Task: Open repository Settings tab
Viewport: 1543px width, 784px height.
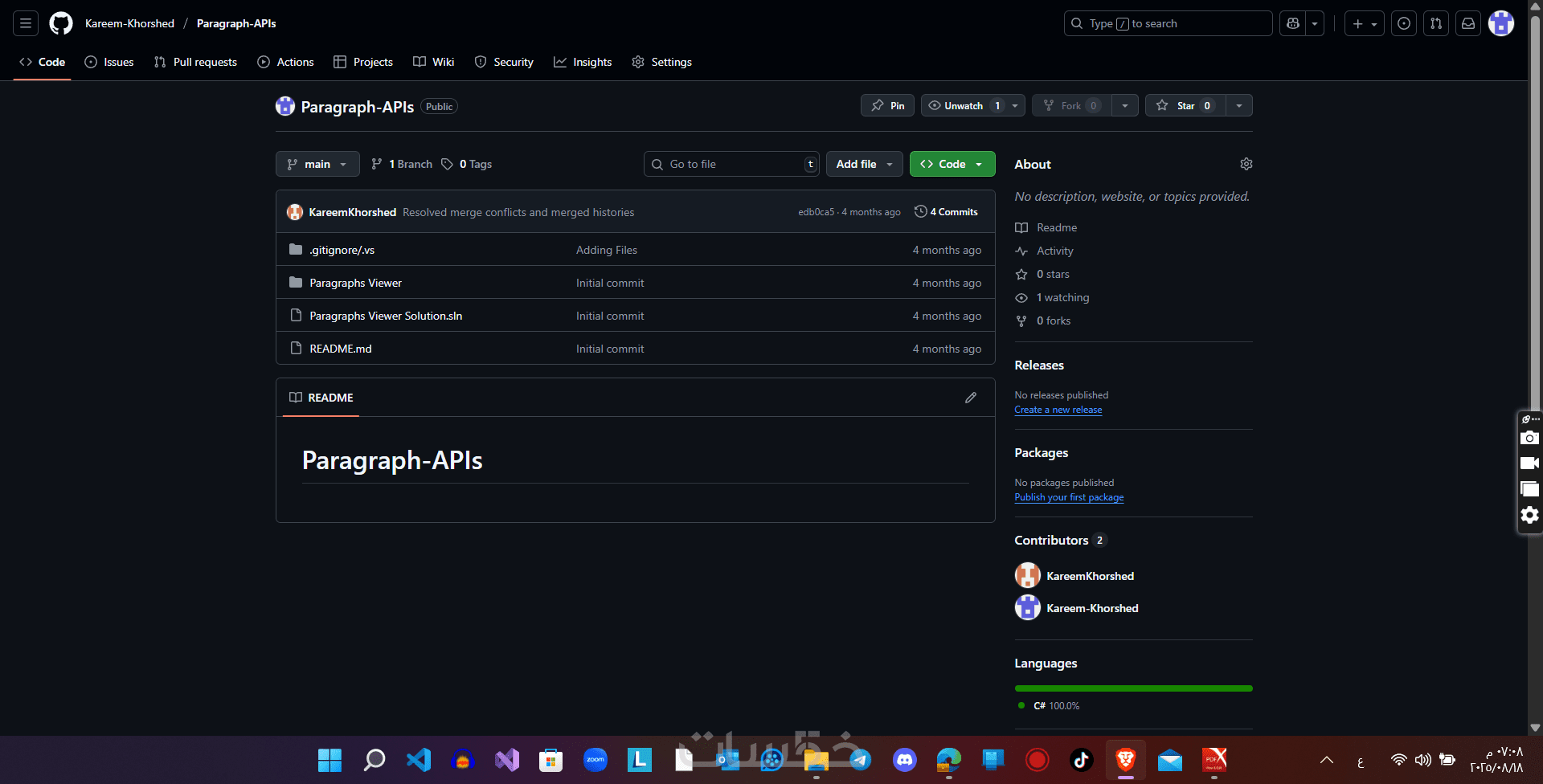Action: pyautogui.click(x=661, y=62)
